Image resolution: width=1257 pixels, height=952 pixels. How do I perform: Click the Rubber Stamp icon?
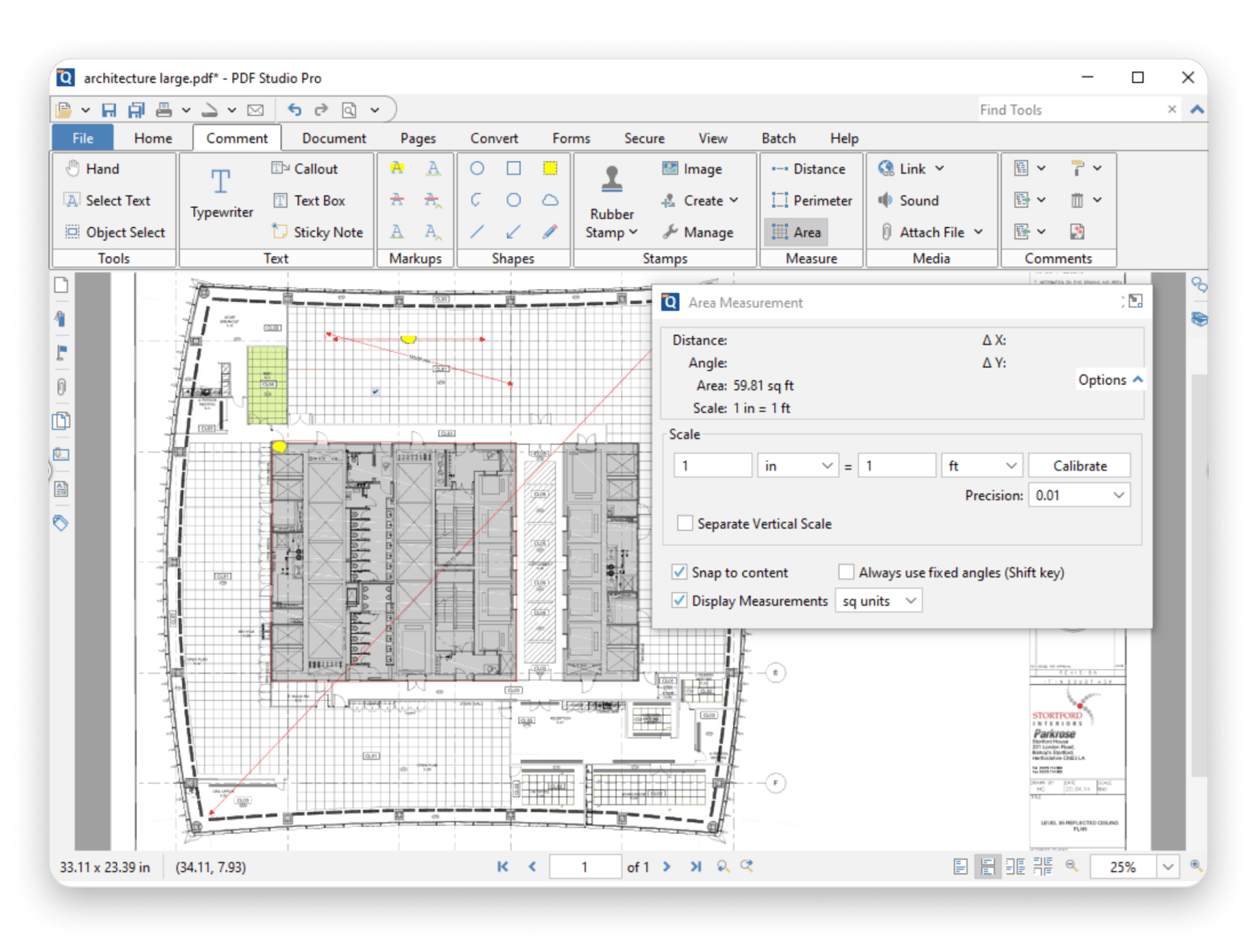click(612, 180)
